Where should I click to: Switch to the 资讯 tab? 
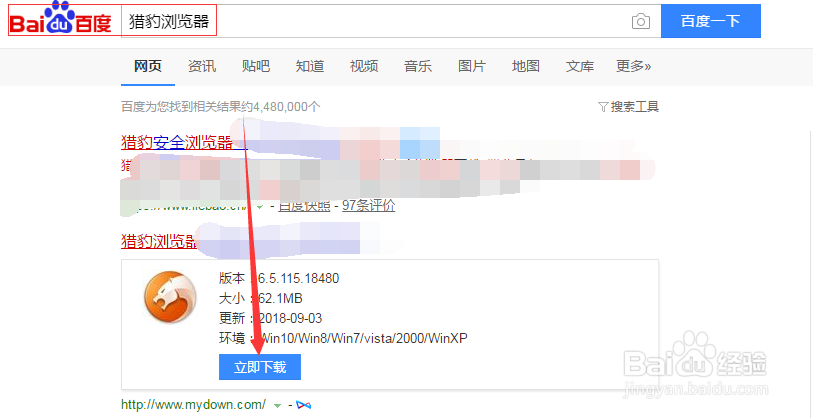click(x=202, y=66)
